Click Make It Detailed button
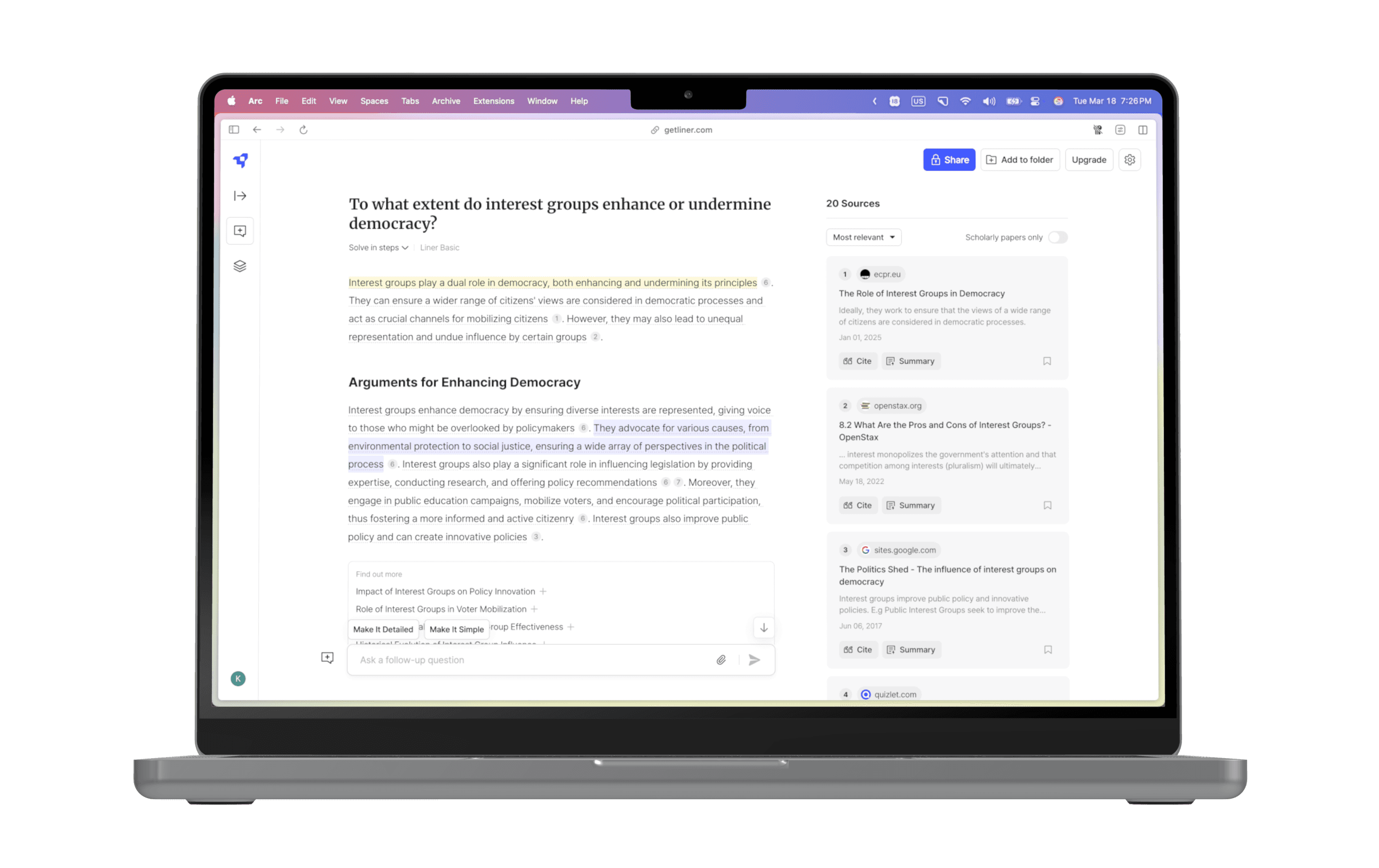 [383, 628]
